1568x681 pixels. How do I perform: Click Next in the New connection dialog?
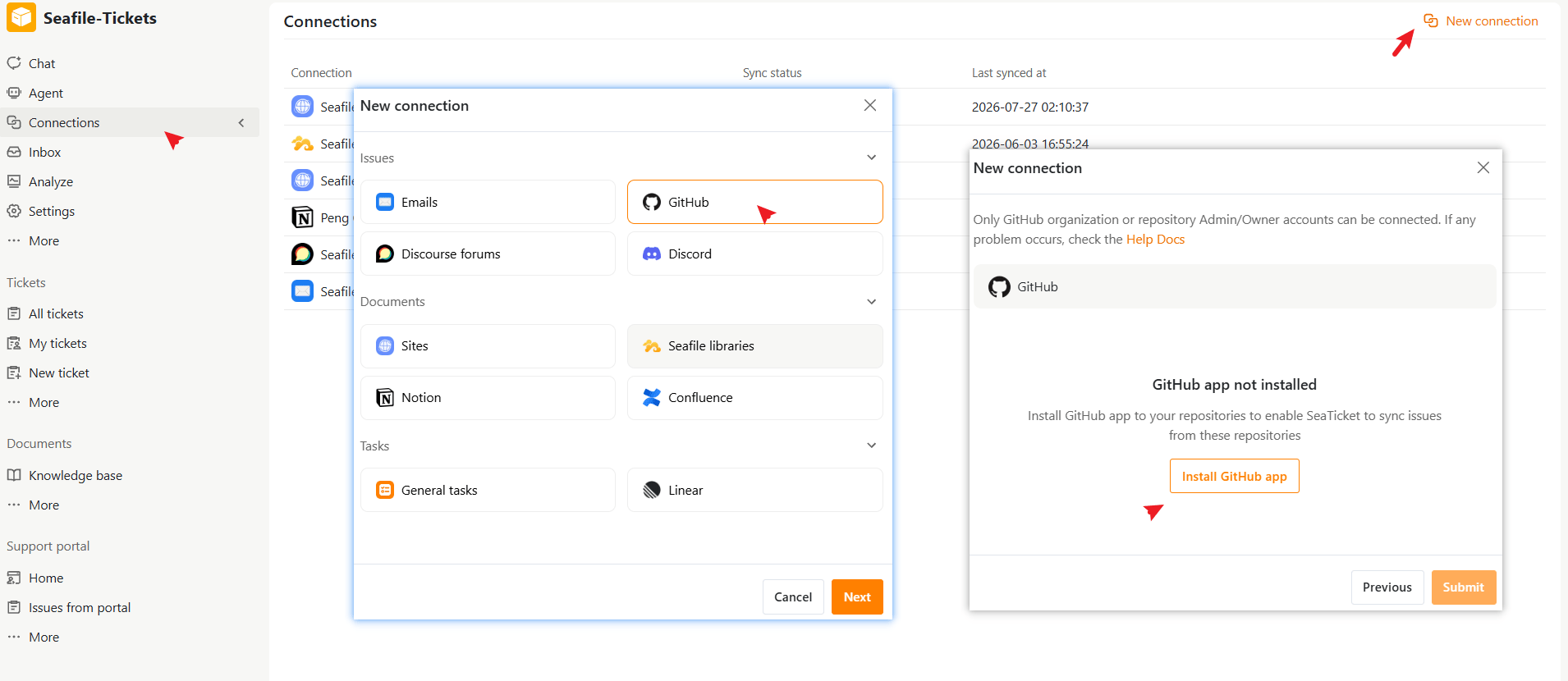pos(857,596)
